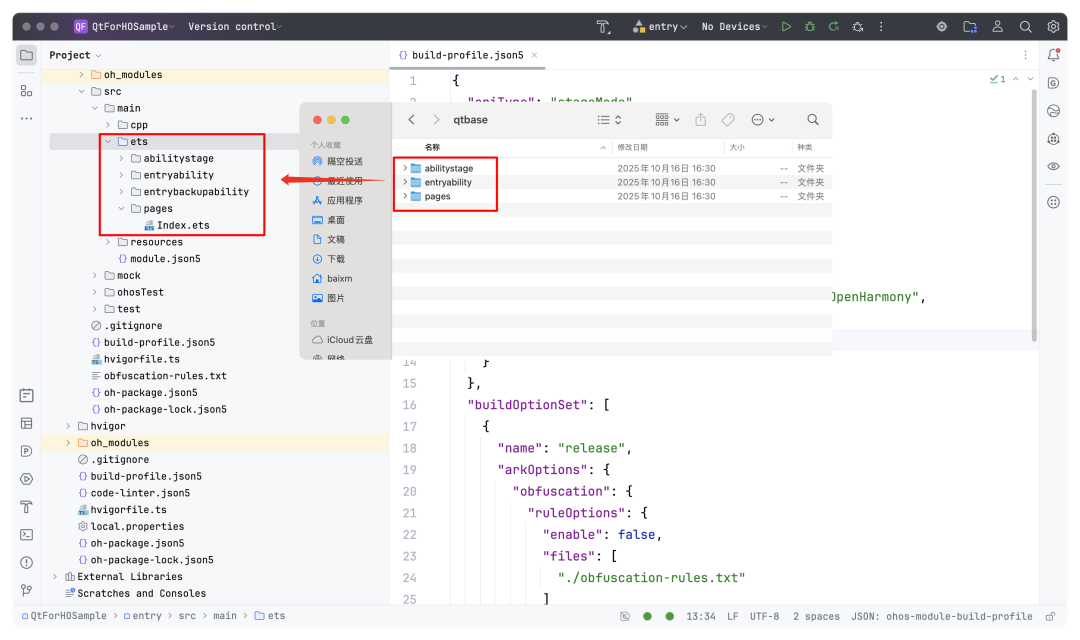
Task: Open the Version control dropdown
Action: pos(236,27)
